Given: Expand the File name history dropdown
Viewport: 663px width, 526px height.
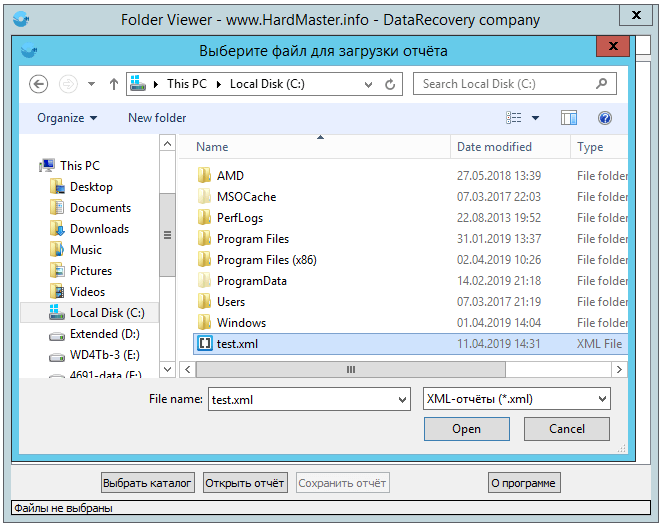Looking at the screenshot, I should 402,399.
